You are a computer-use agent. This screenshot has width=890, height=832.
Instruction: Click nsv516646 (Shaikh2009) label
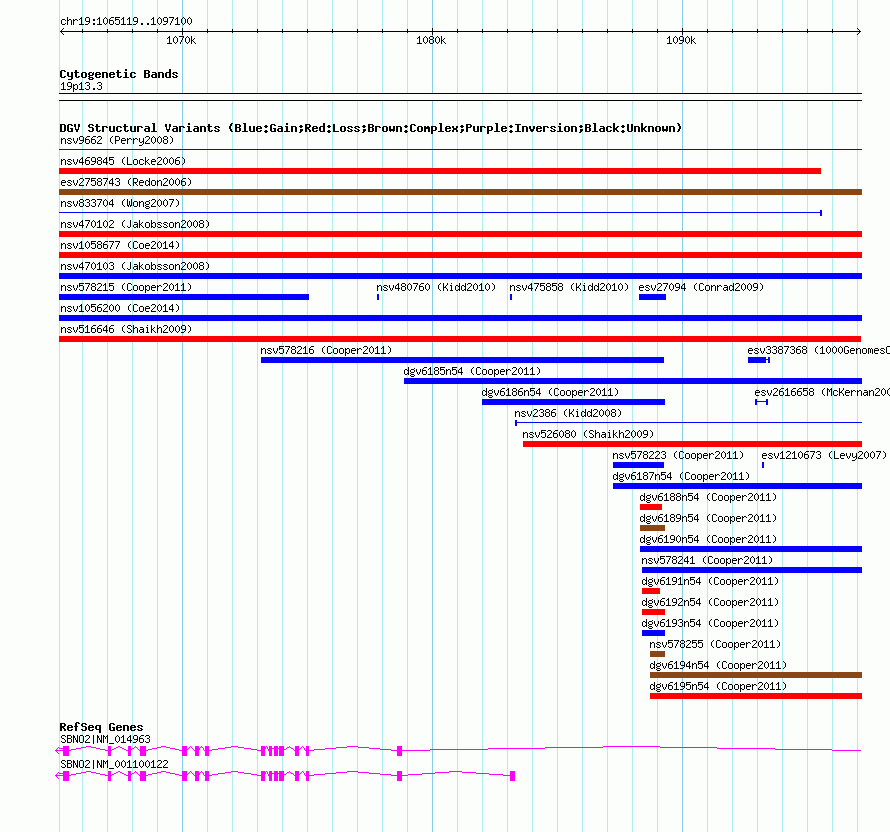(126, 329)
